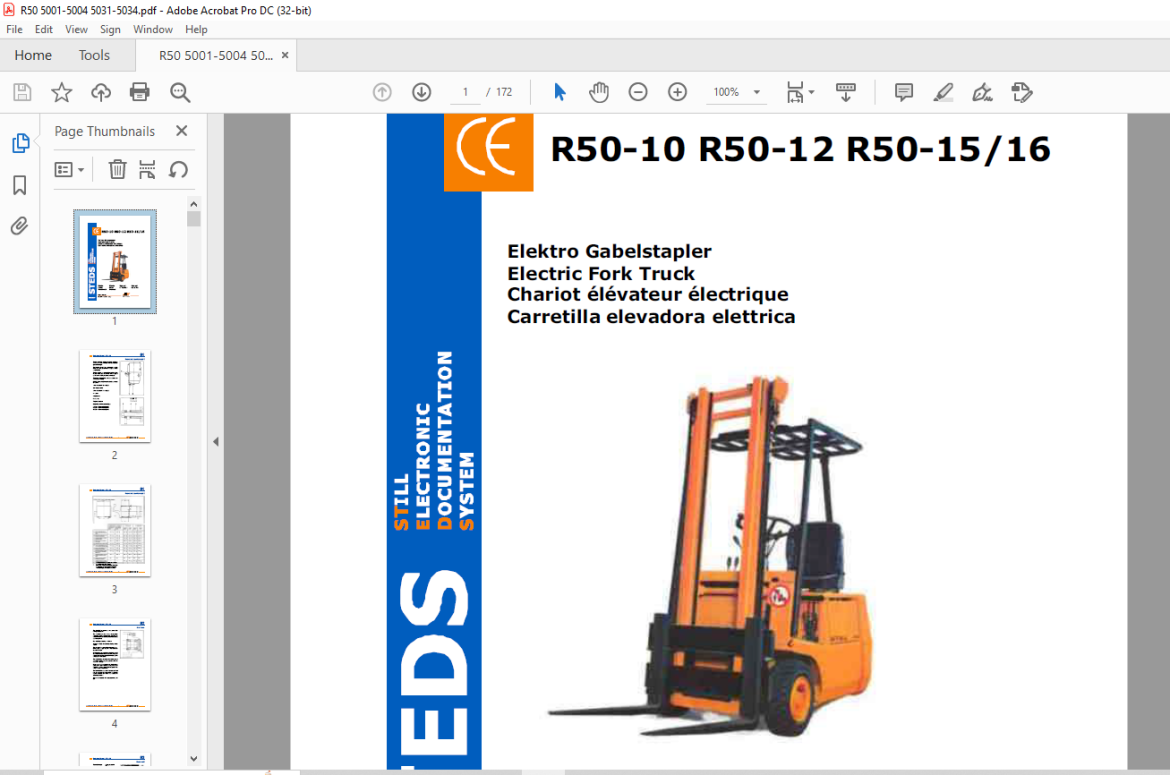Viewport: 1170px width, 775px height.
Task: Click thumbnails scrollbar up arrow
Action: click(x=194, y=204)
